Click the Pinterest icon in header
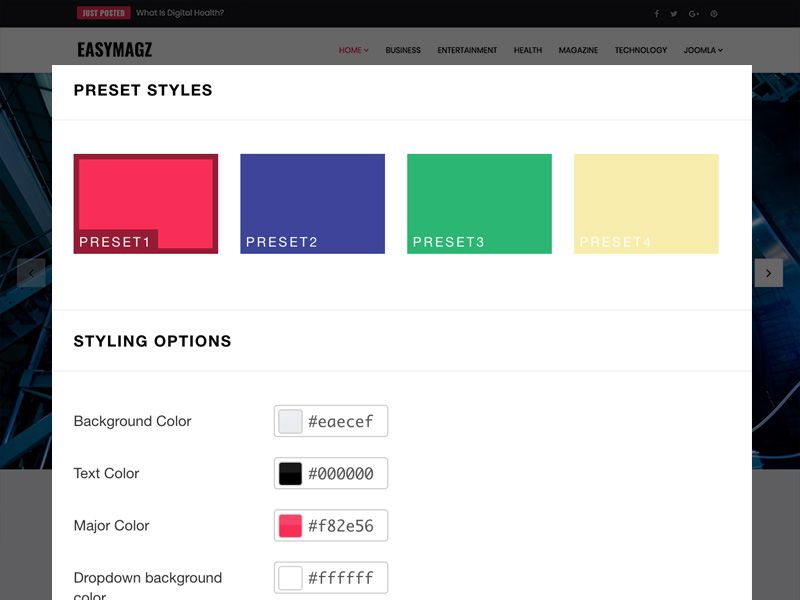Screen dimensions: 800x600 coord(714,14)
